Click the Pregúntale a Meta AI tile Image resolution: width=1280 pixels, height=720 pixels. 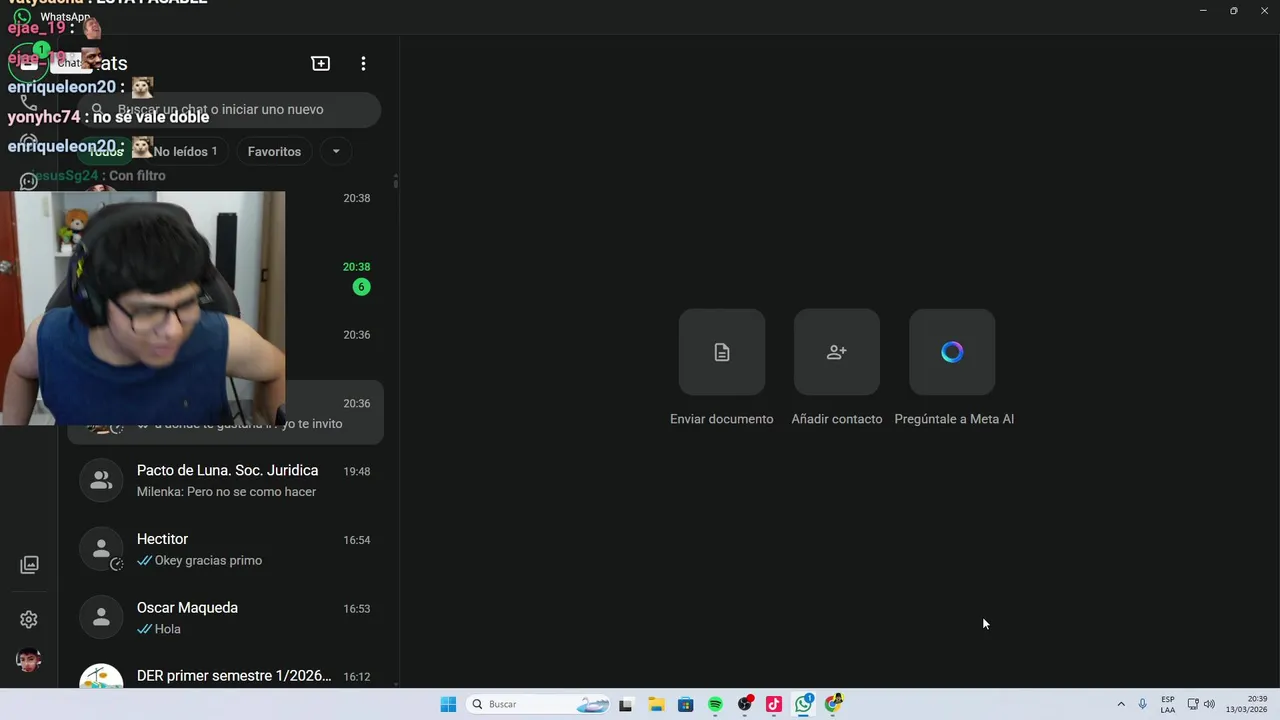[x=952, y=352]
